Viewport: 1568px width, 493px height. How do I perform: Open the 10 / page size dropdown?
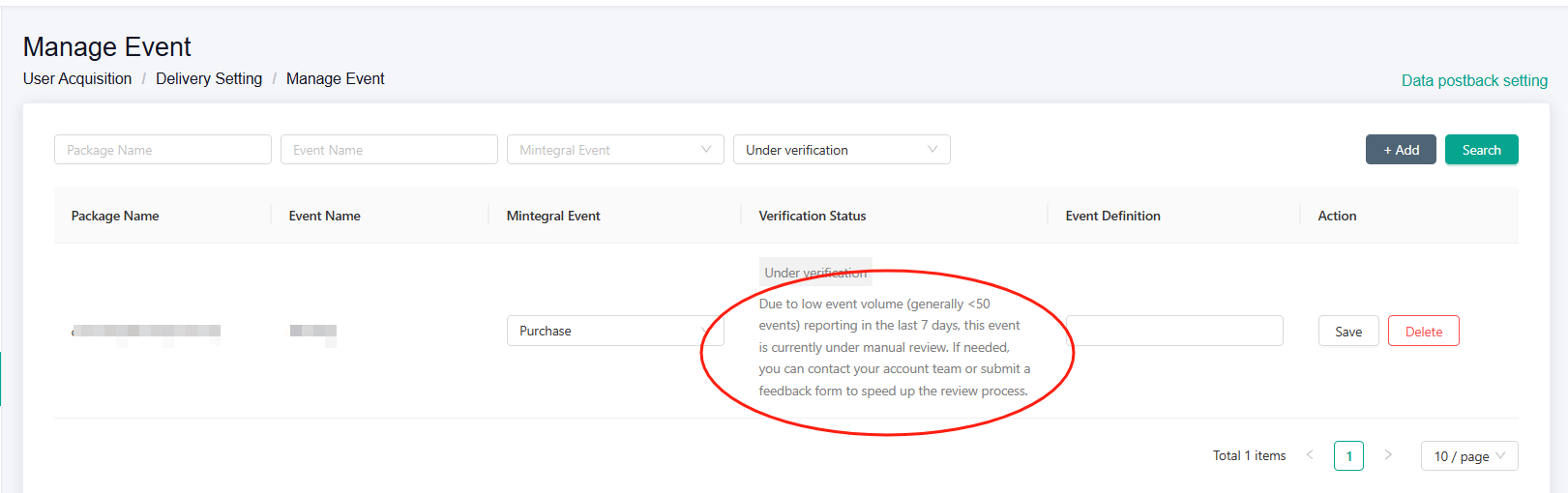[x=1469, y=455]
